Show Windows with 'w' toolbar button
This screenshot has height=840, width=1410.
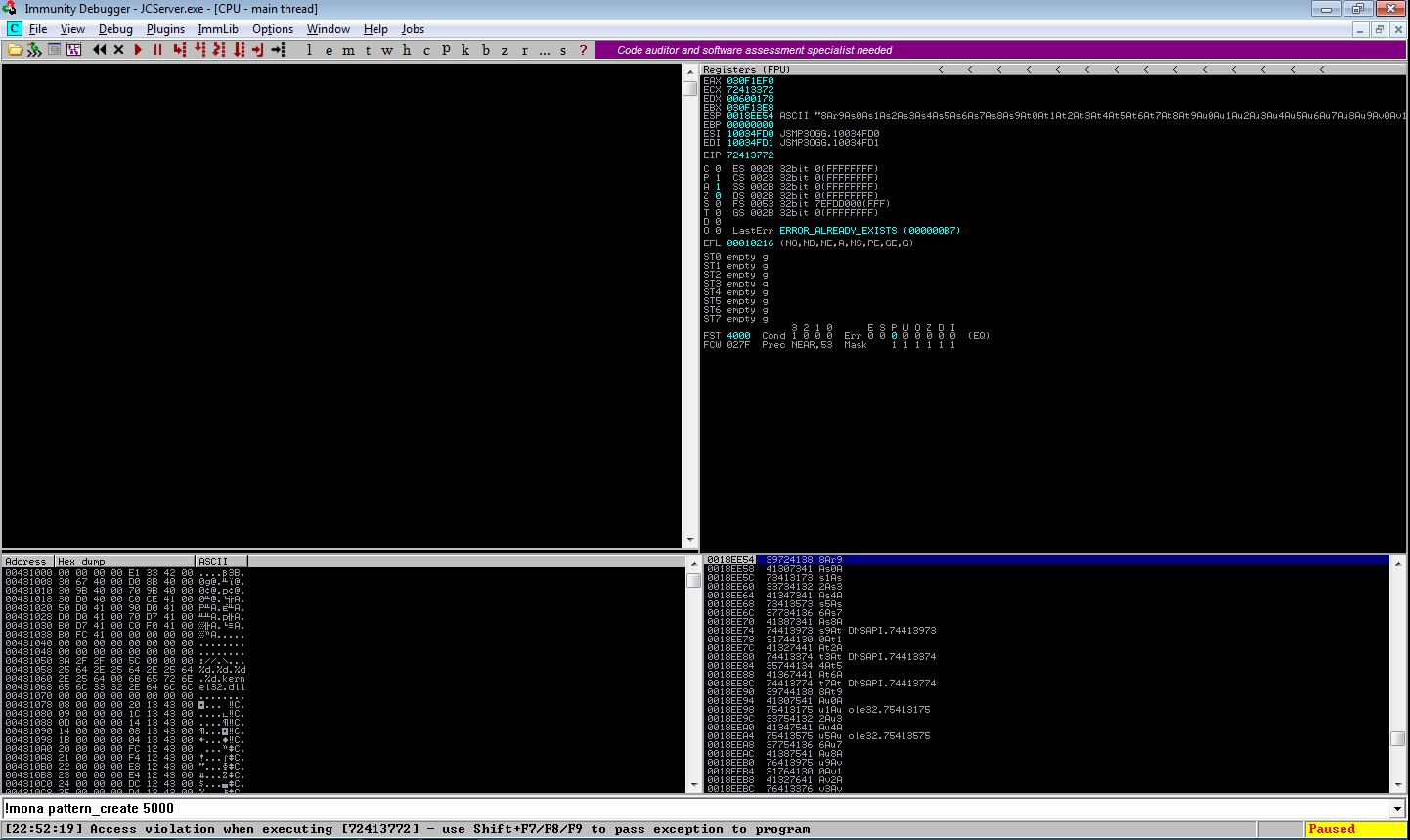click(387, 50)
